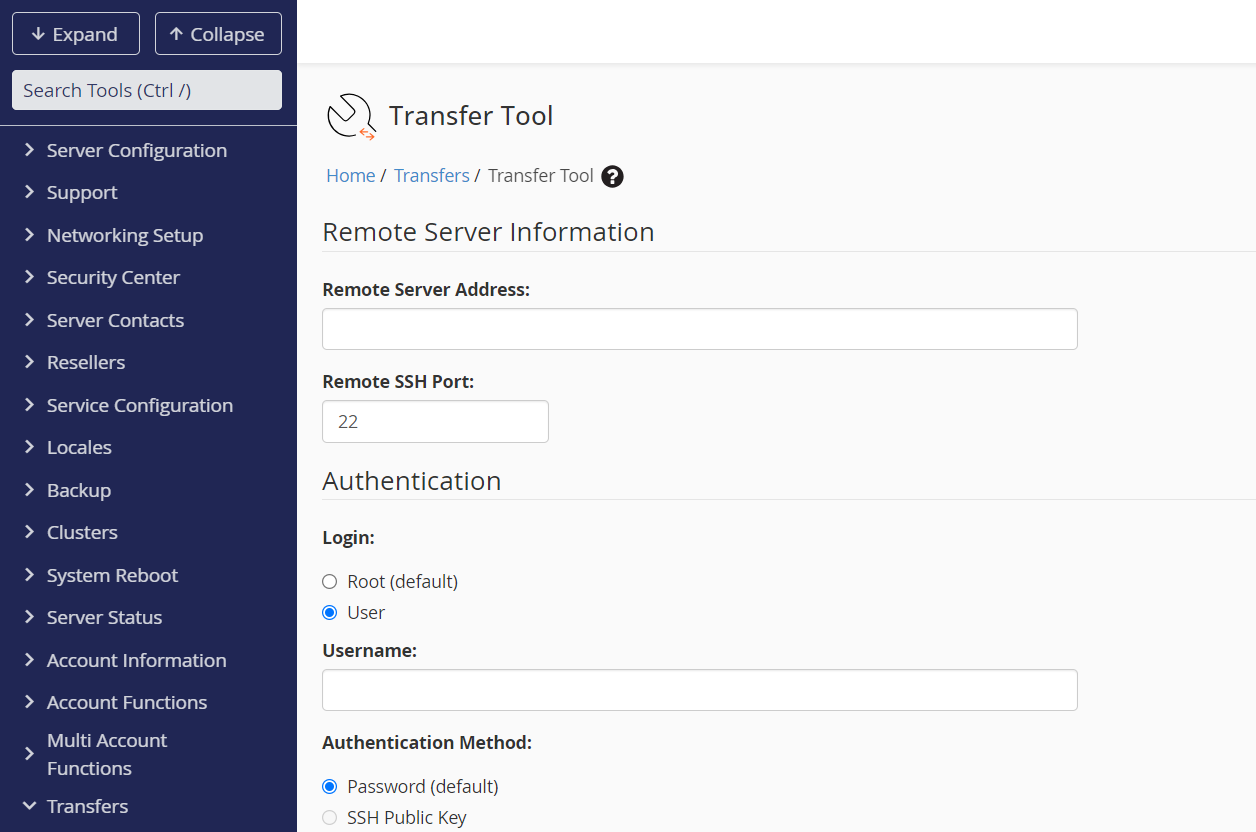The height and width of the screenshot is (832, 1256).
Task: Select the Root (default) login option
Action: click(x=330, y=581)
